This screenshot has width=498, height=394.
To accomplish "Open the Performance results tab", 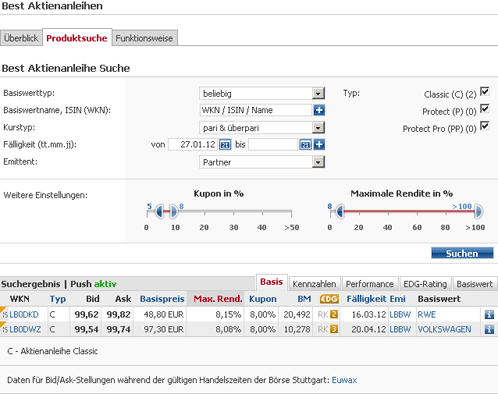I will click(370, 284).
